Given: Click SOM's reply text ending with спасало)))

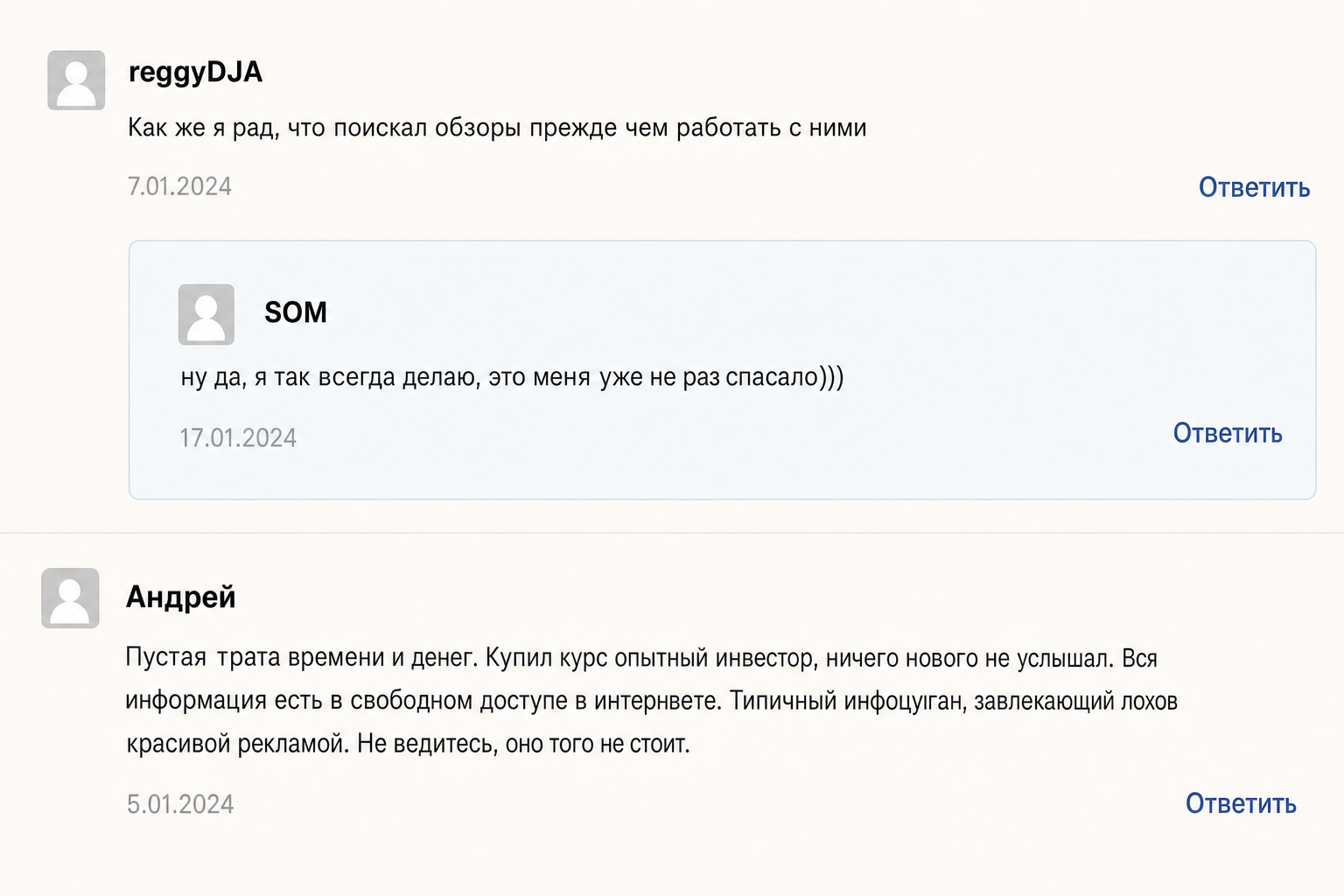Looking at the screenshot, I should (x=512, y=377).
